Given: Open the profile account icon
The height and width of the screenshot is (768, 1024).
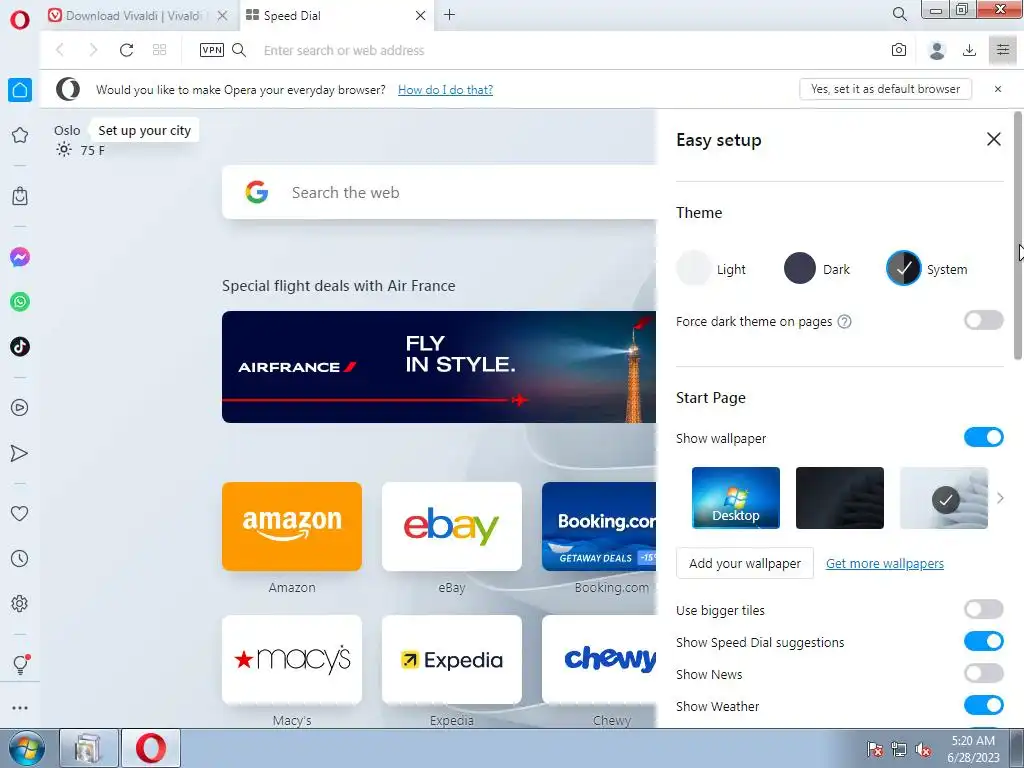Looking at the screenshot, I should click(x=937, y=50).
